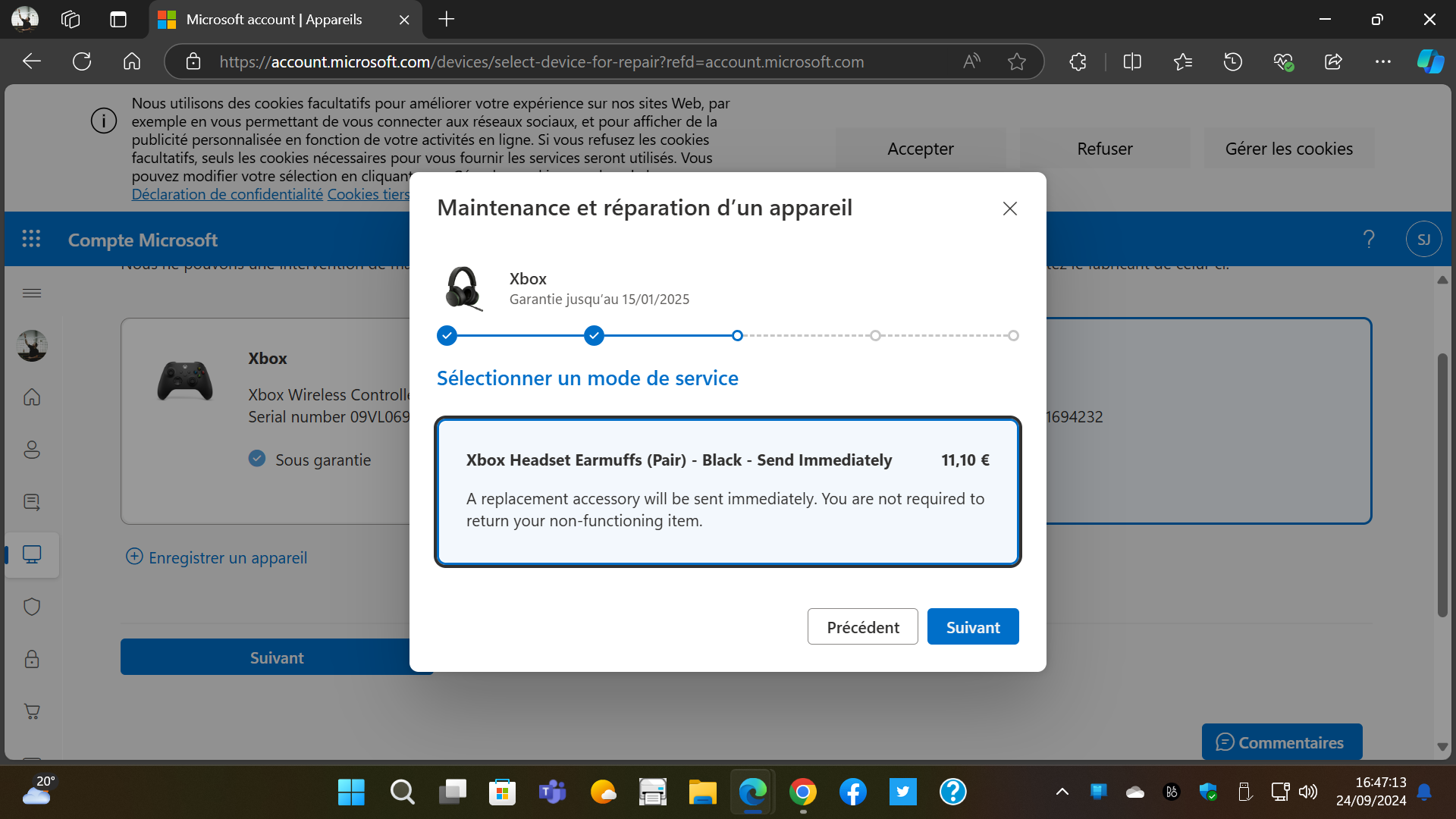This screenshot has height=819, width=1456.
Task: Open Gérer les cookies settings
Action: 1289,149
